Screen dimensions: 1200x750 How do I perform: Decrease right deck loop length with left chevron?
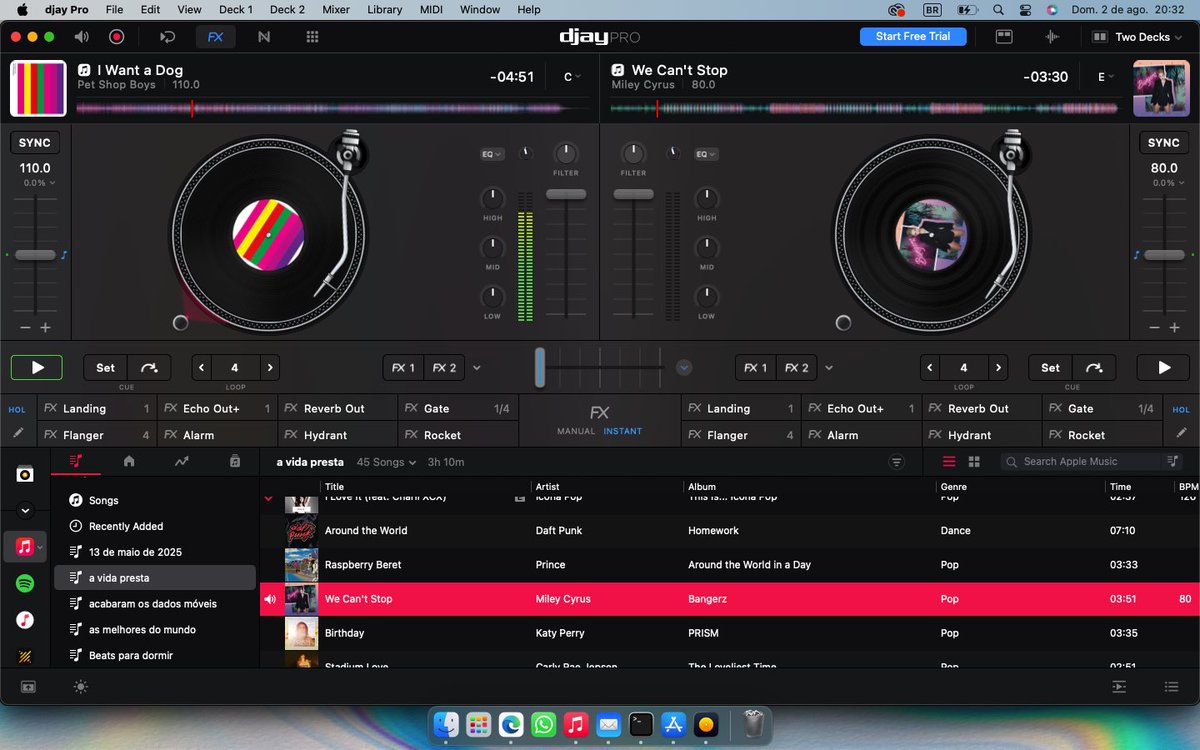coord(930,368)
